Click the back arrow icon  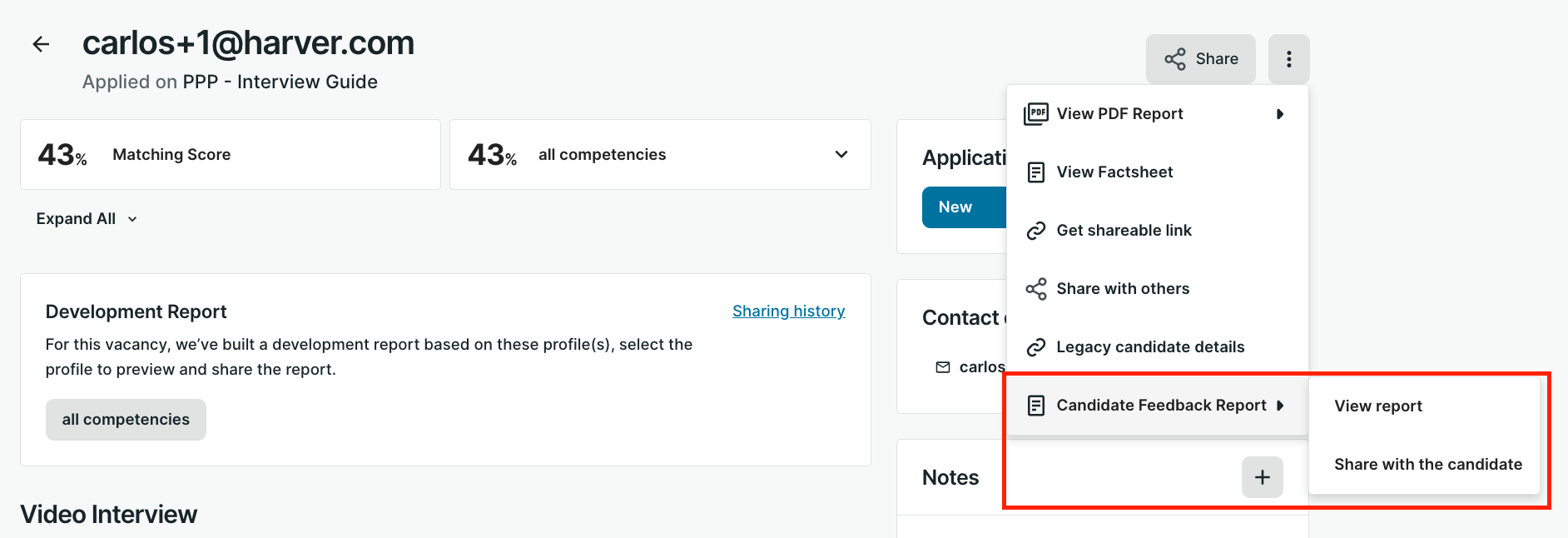[x=41, y=44]
